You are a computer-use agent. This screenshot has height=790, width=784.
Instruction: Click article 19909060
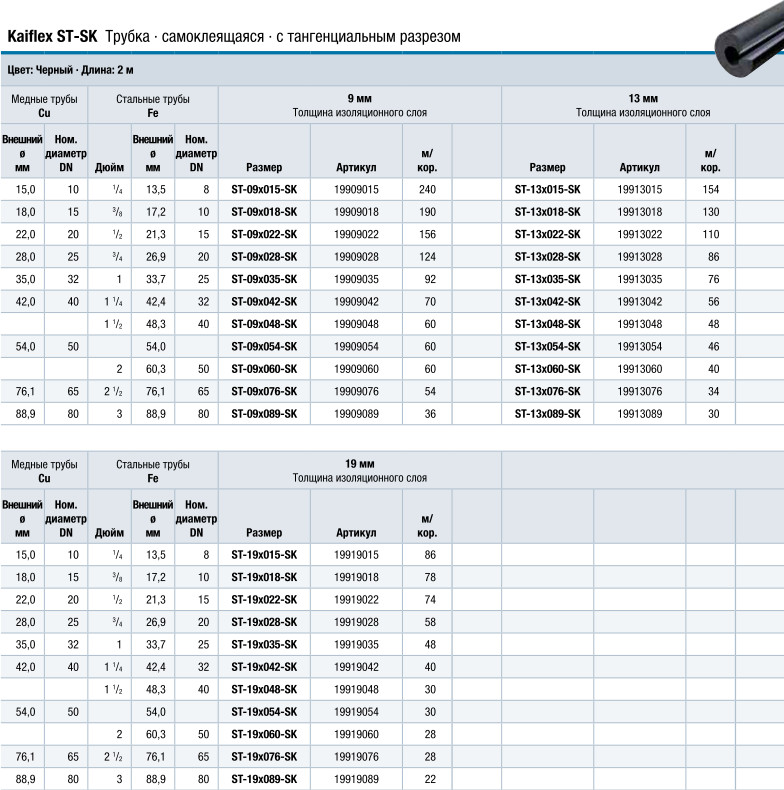click(356, 369)
